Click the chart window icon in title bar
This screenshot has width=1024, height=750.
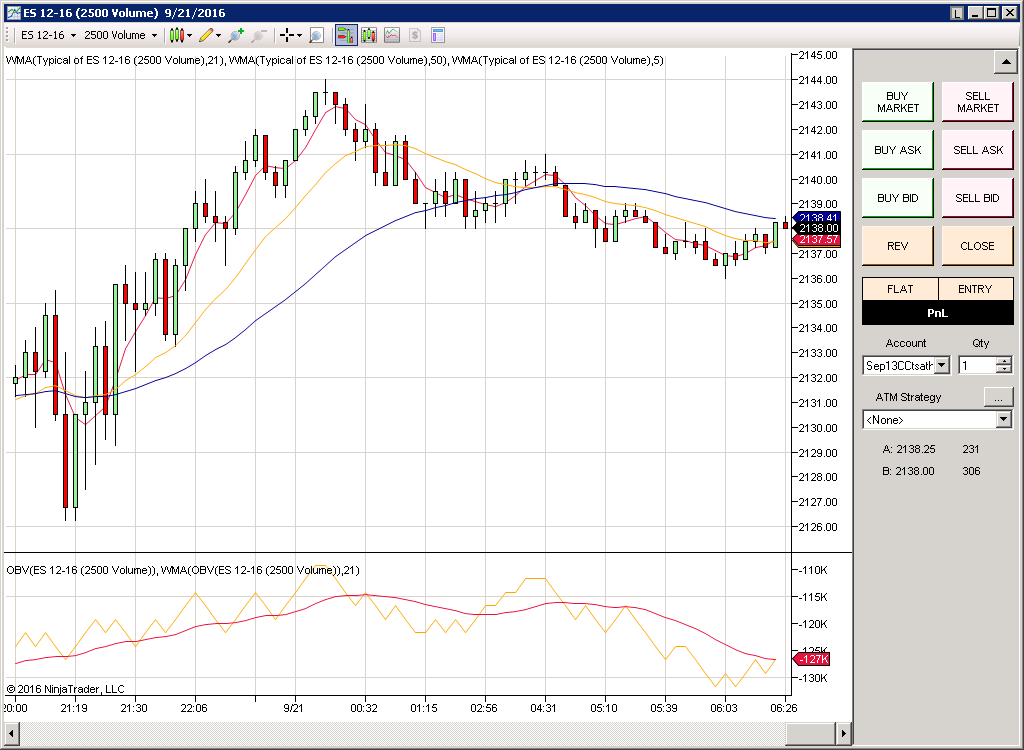[13, 12]
